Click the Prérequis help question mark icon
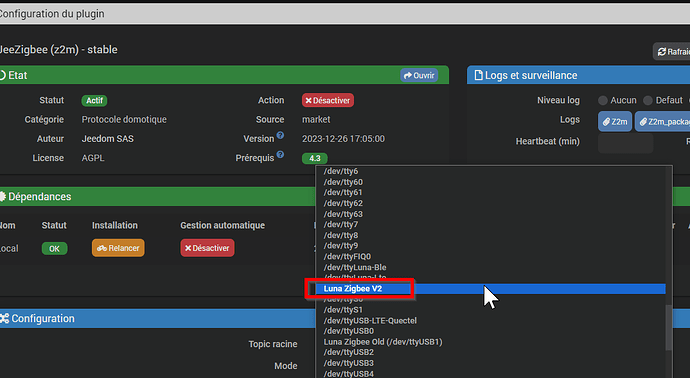The image size is (690, 378). (x=280, y=154)
